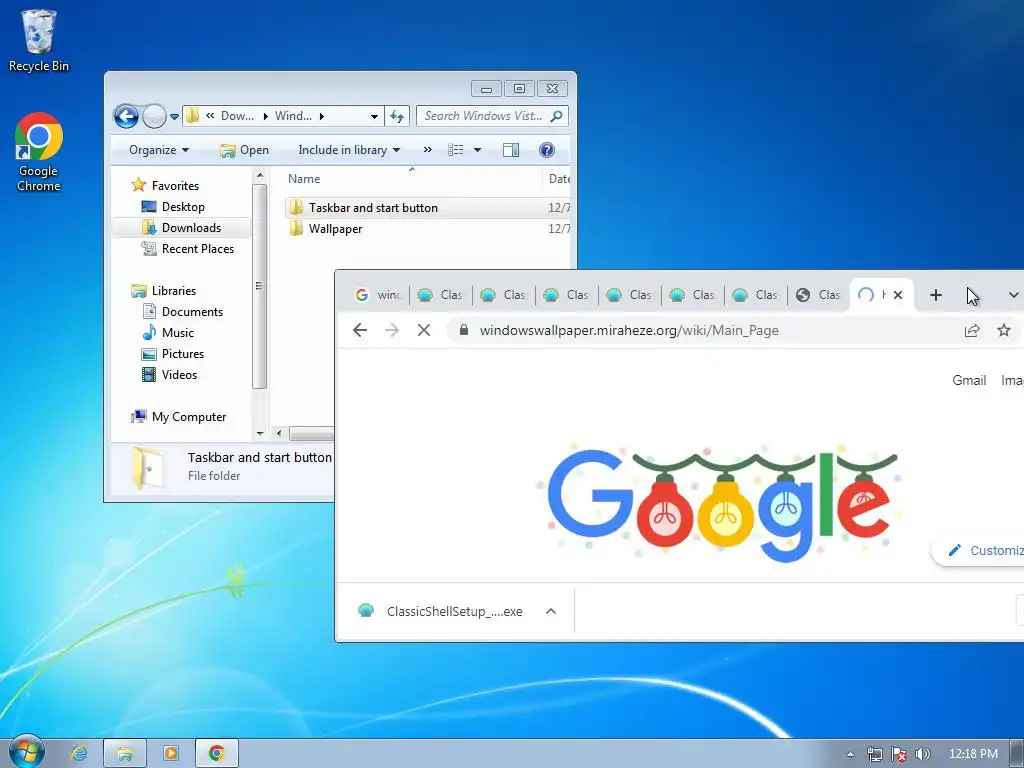The image size is (1024, 768).
Task: Open Windows Media Player from taskbar
Action: pos(170,754)
